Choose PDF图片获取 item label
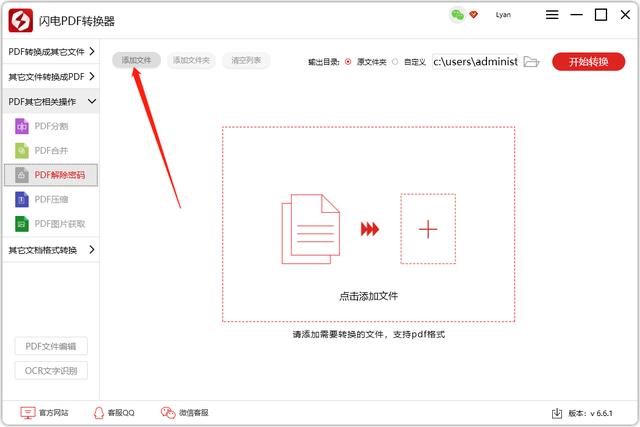 pos(60,224)
